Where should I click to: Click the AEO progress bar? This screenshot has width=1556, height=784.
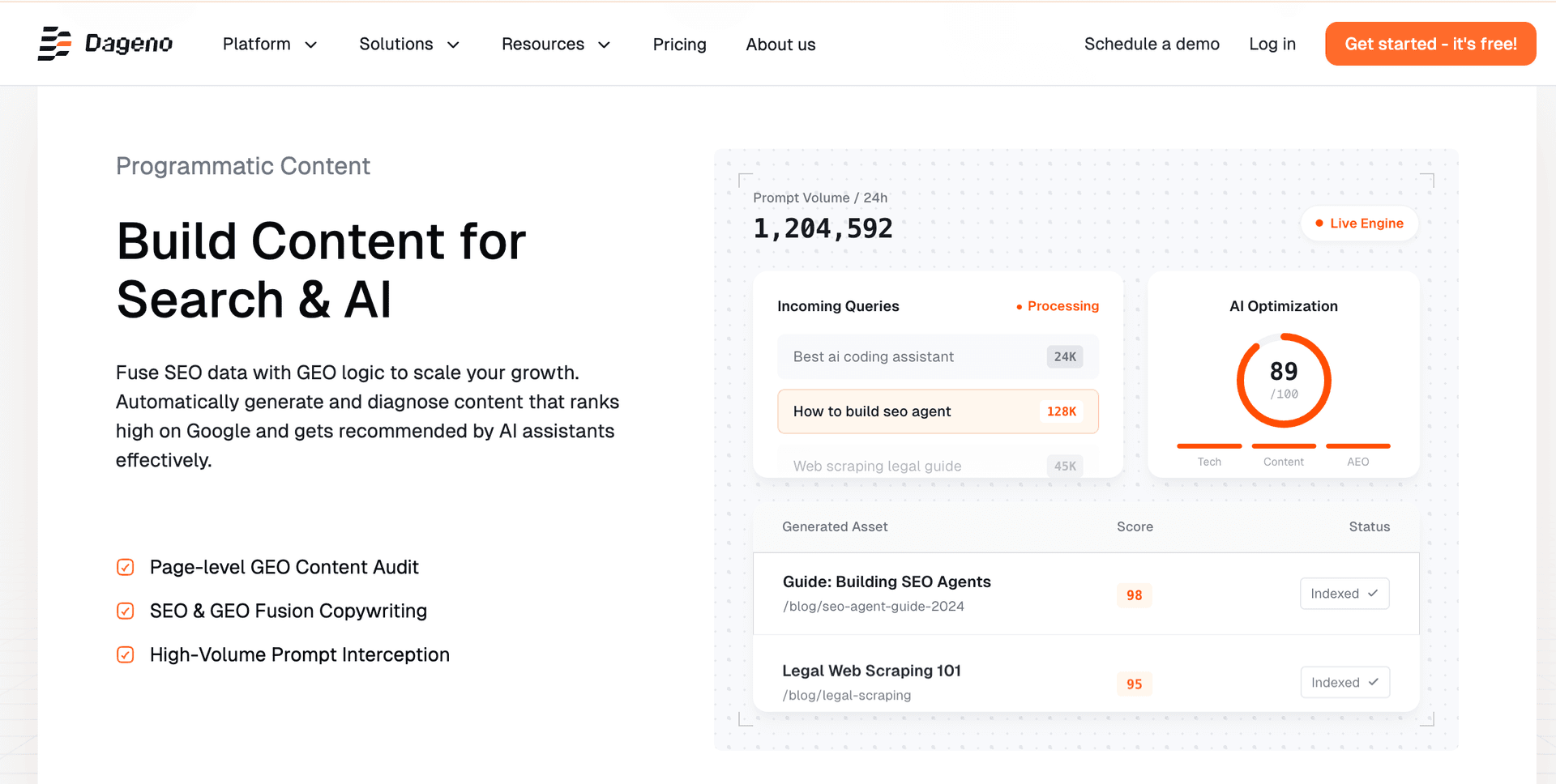click(1358, 445)
